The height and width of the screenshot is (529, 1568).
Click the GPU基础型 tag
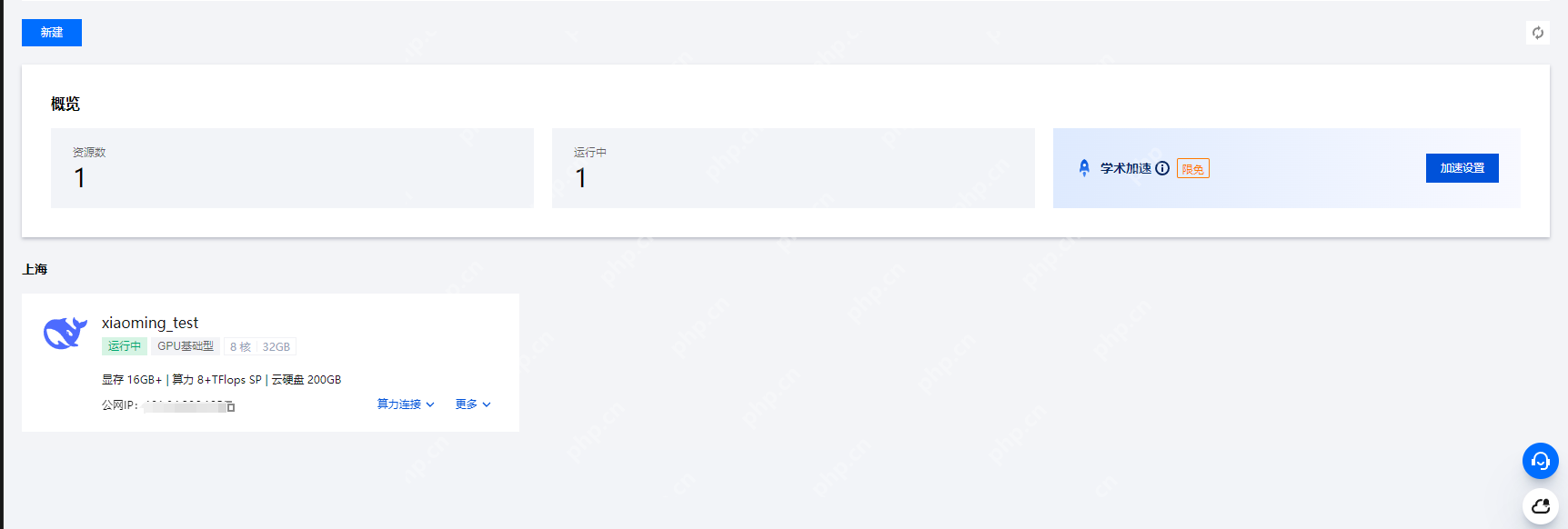pos(186,346)
